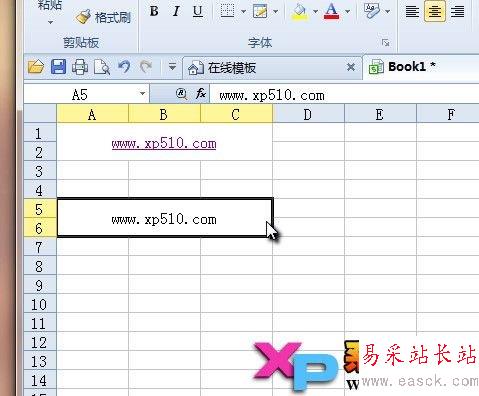Select column D header
The width and height of the screenshot is (479, 396).
(308, 114)
